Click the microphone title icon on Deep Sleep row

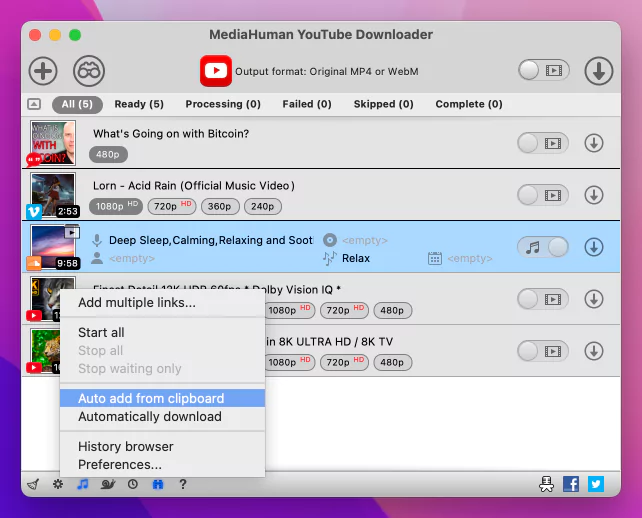97,240
